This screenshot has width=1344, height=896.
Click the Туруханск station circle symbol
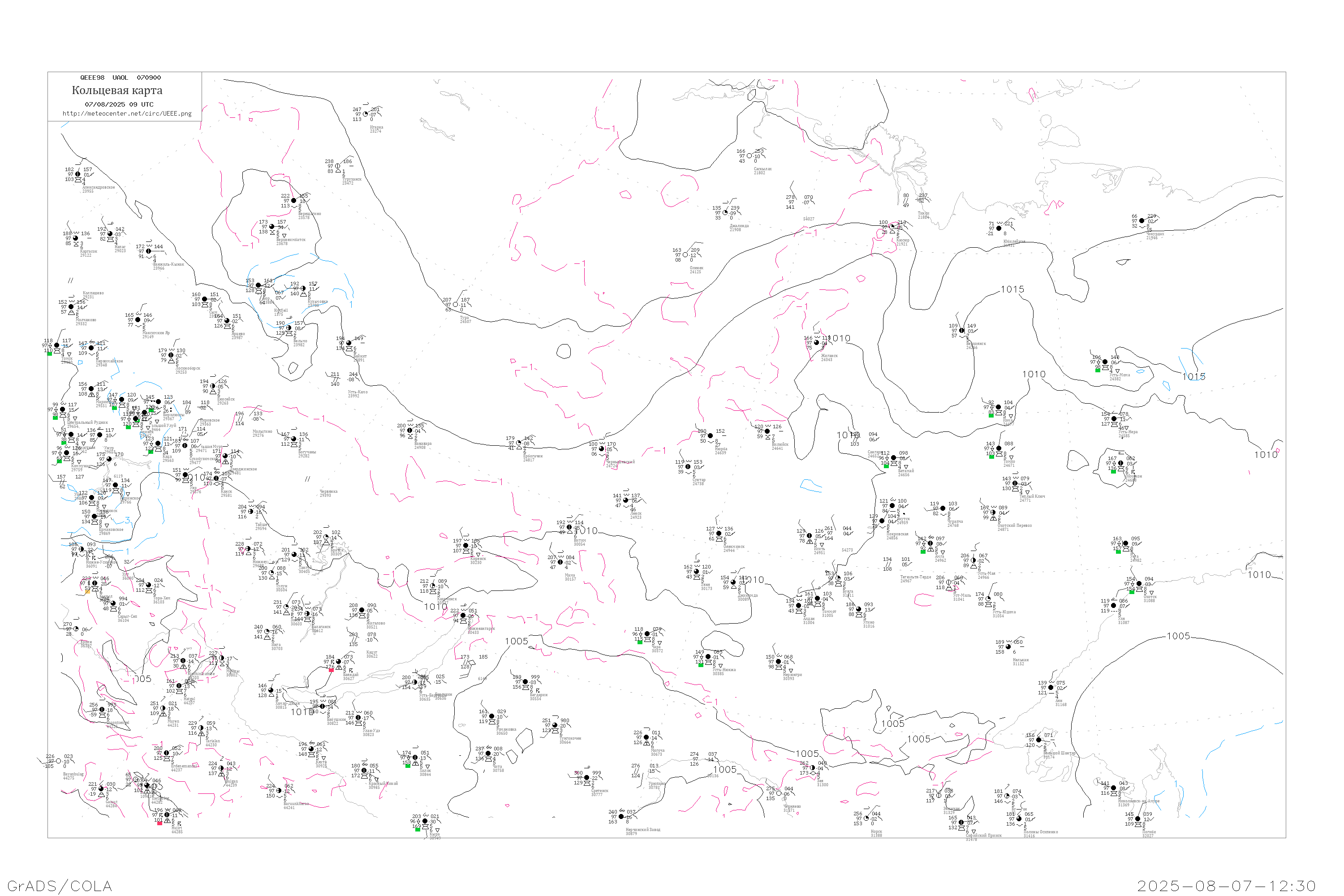click(x=338, y=166)
